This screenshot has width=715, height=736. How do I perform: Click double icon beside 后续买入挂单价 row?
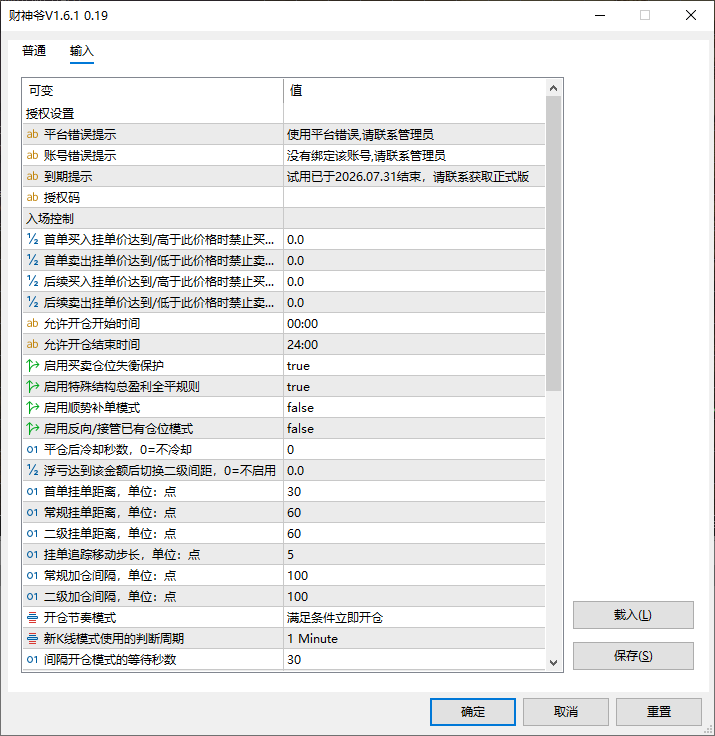point(32,281)
